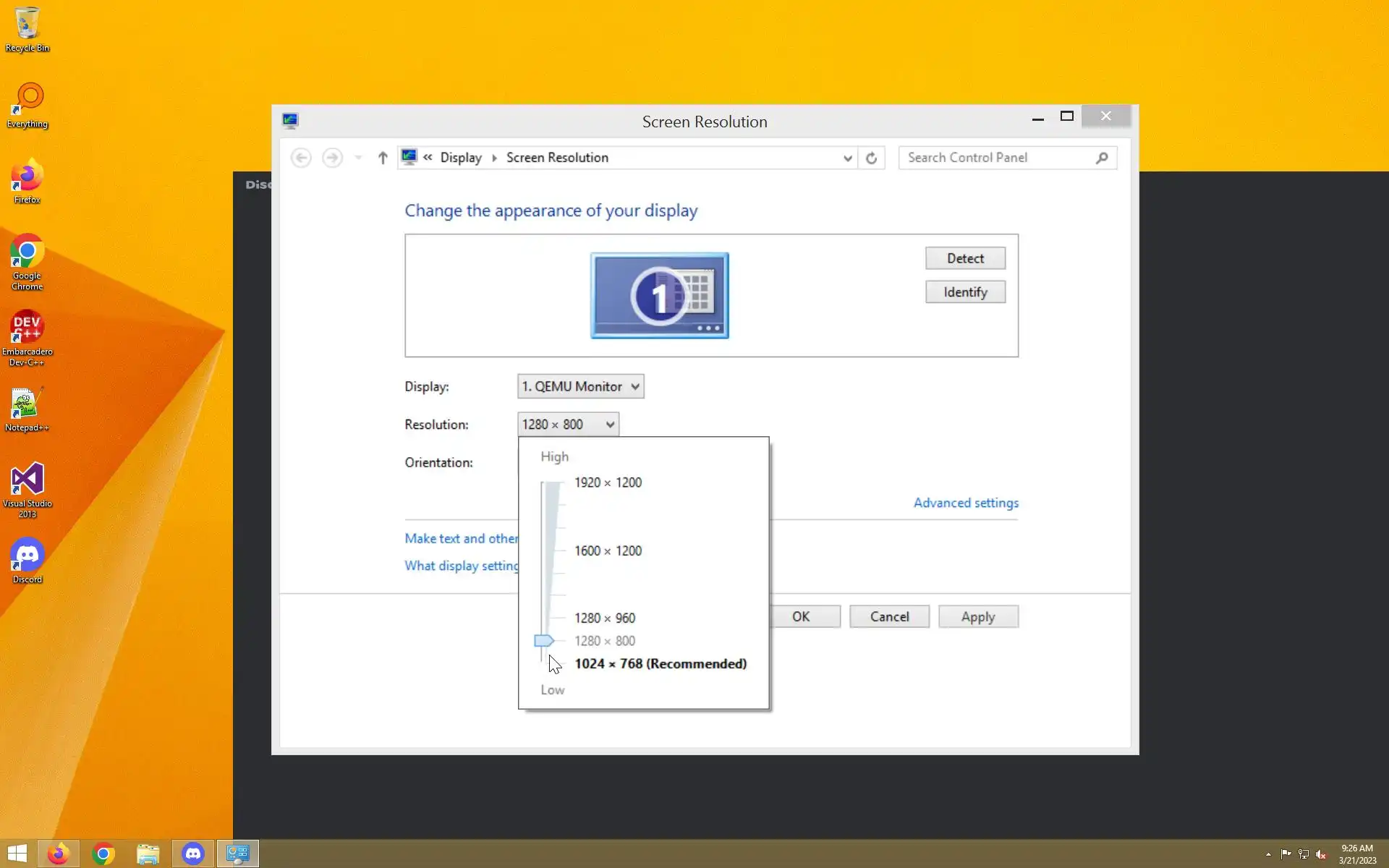Choose 1024 × 768 (Recommended) resolution
The height and width of the screenshot is (868, 1389).
point(660,664)
